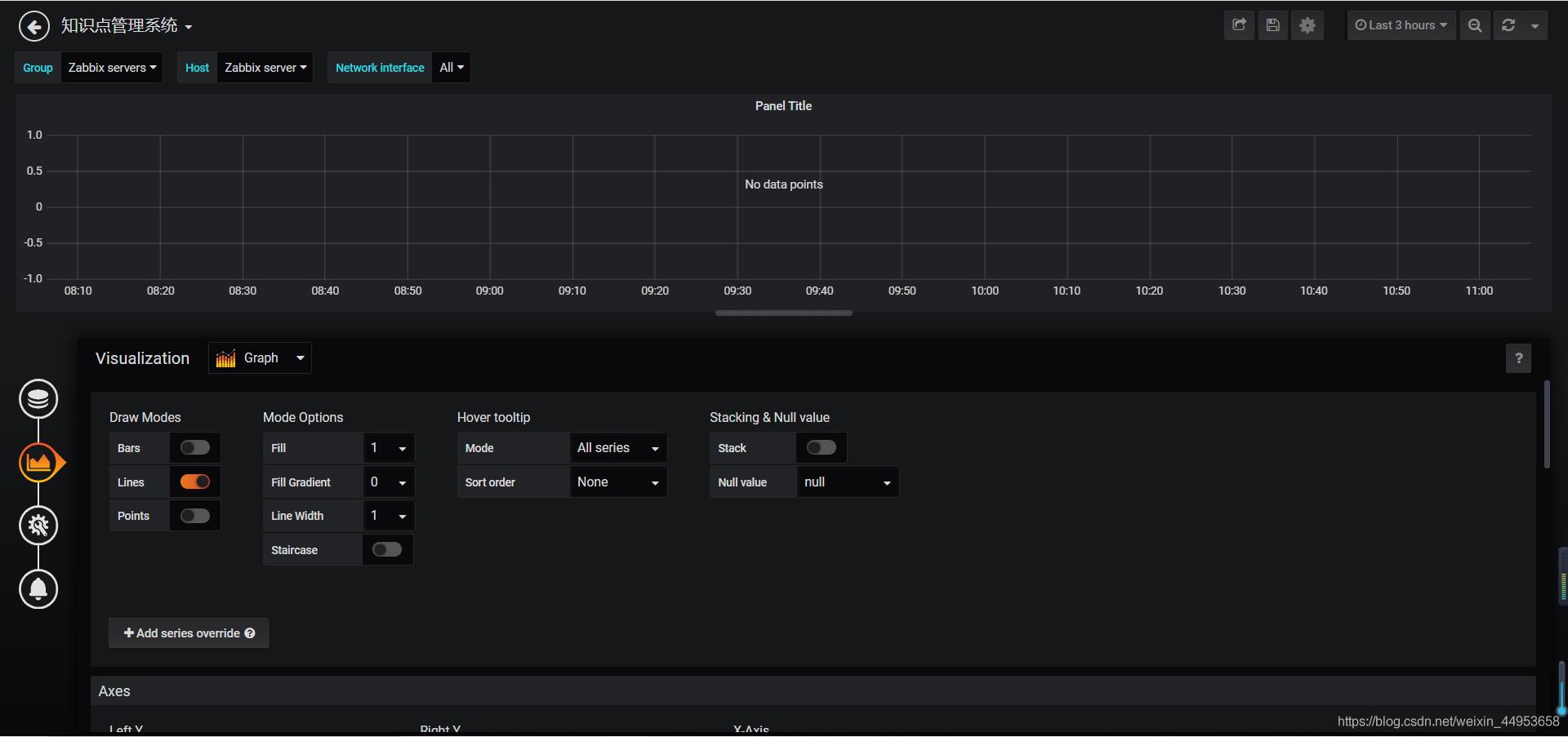
Task: Click the Host variable label
Action: [x=197, y=68]
